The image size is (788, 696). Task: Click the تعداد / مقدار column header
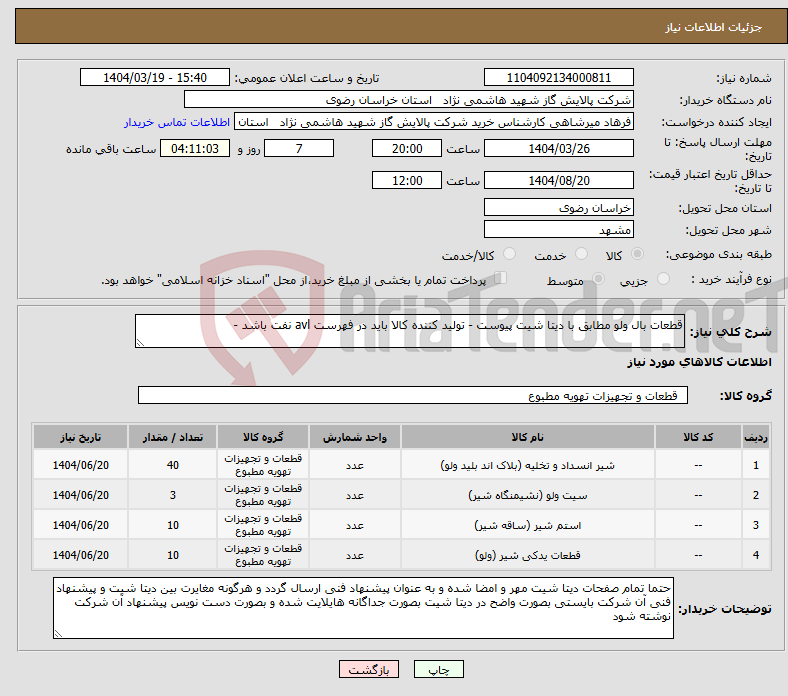172,437
